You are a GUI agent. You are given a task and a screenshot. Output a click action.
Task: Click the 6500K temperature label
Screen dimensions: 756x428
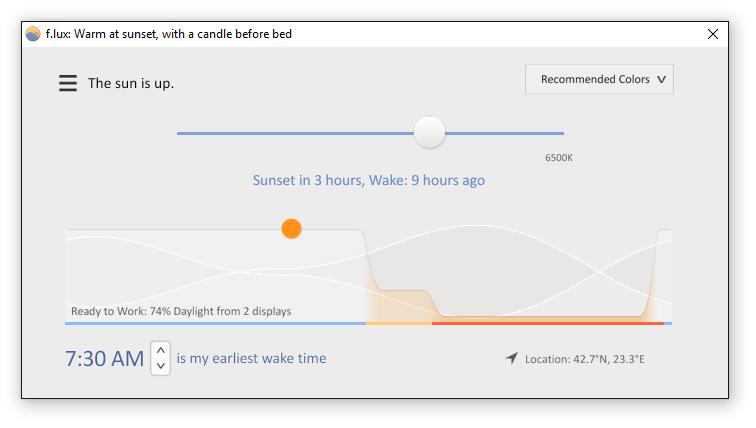(x=558, y=158)
